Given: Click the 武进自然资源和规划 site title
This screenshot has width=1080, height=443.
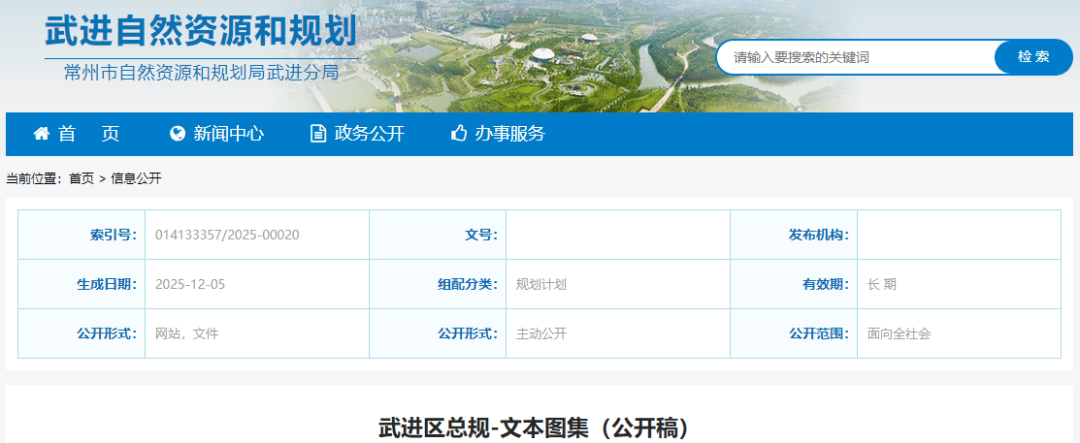Looking at the screenshot, I should [x=200, y=30].
